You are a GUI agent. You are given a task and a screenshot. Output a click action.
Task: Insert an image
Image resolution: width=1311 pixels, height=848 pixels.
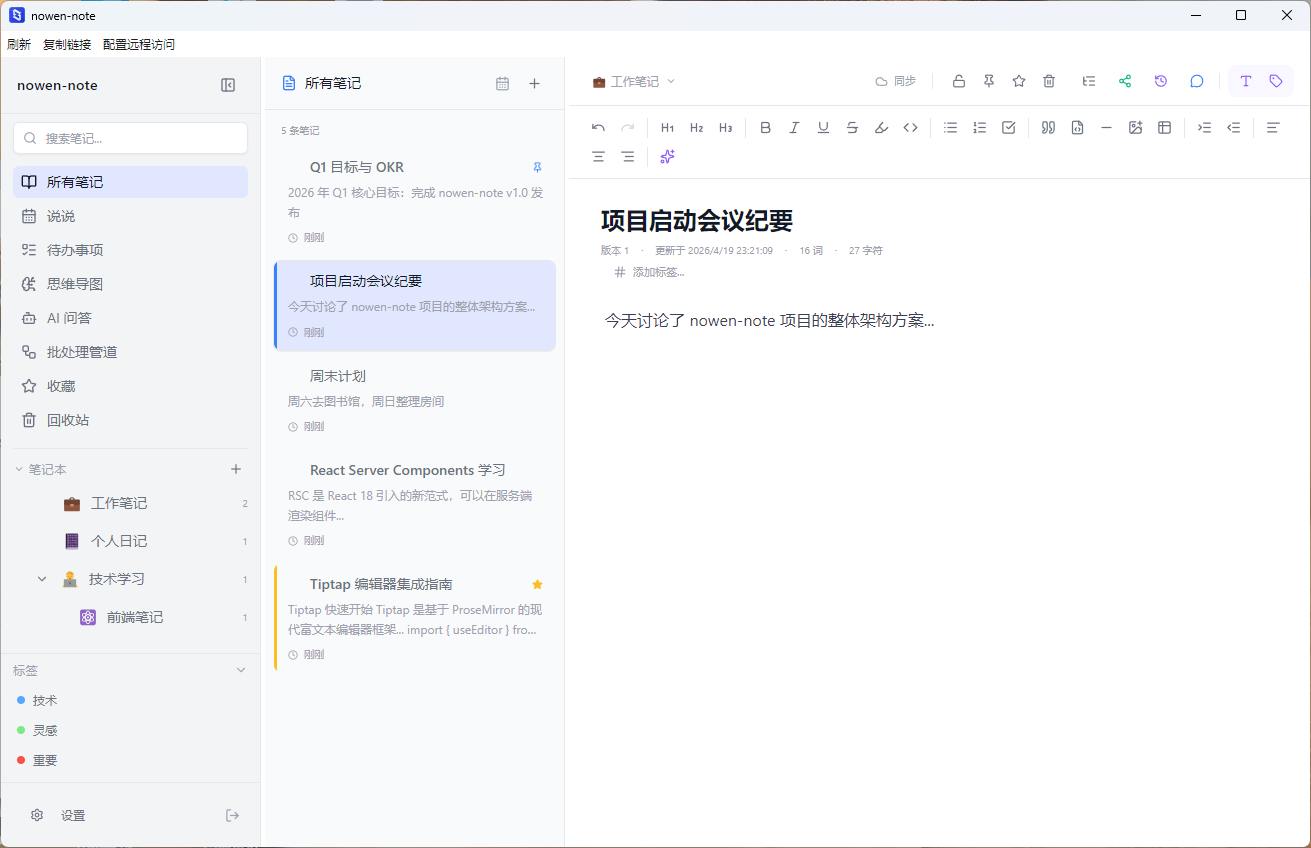pyautogui.click(x=1135, y=128)
